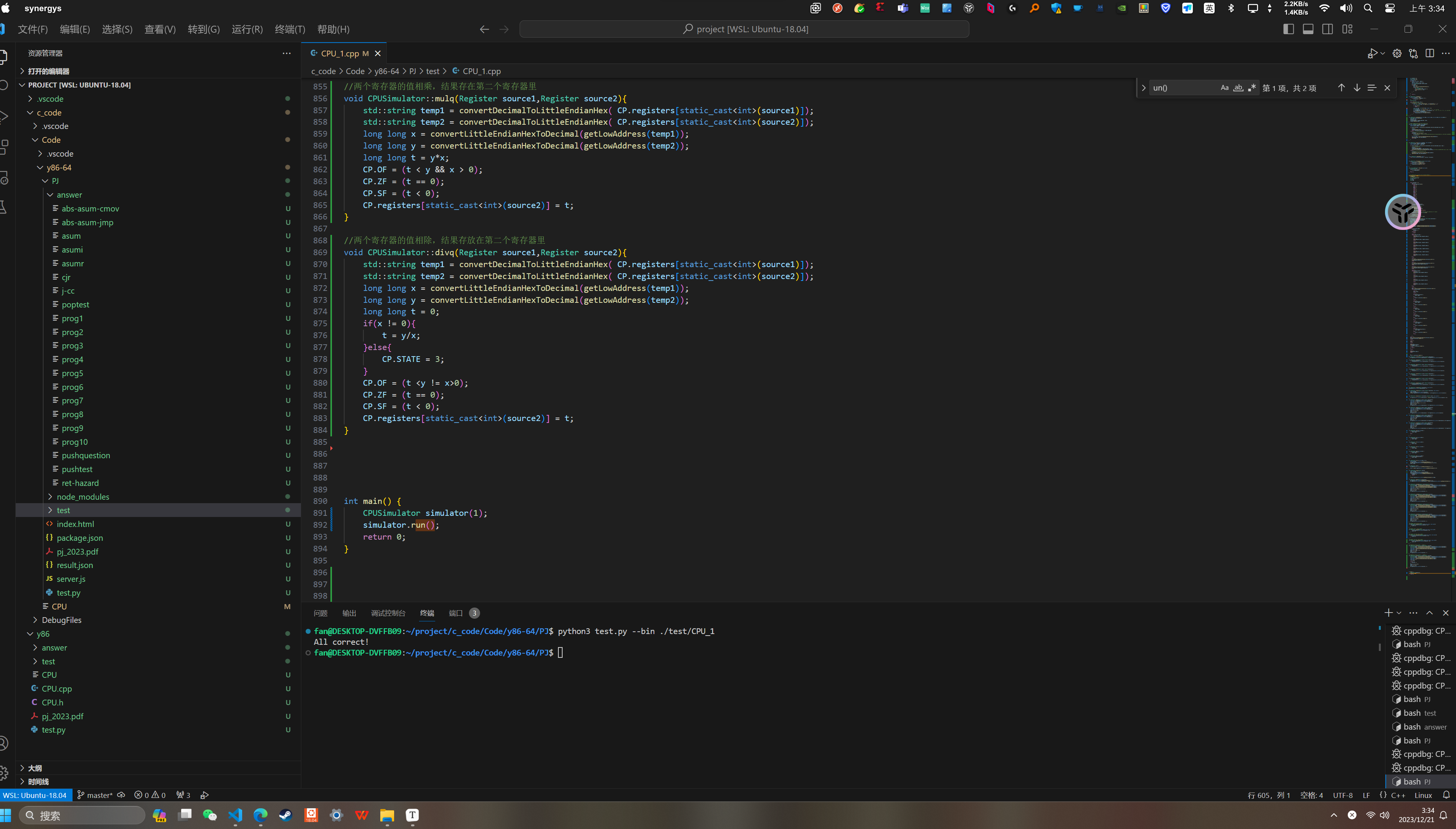The width and height of the screenshot is (1456, 829).
Task: Toggle match case in the find widget
Action: coord(1224,87)
